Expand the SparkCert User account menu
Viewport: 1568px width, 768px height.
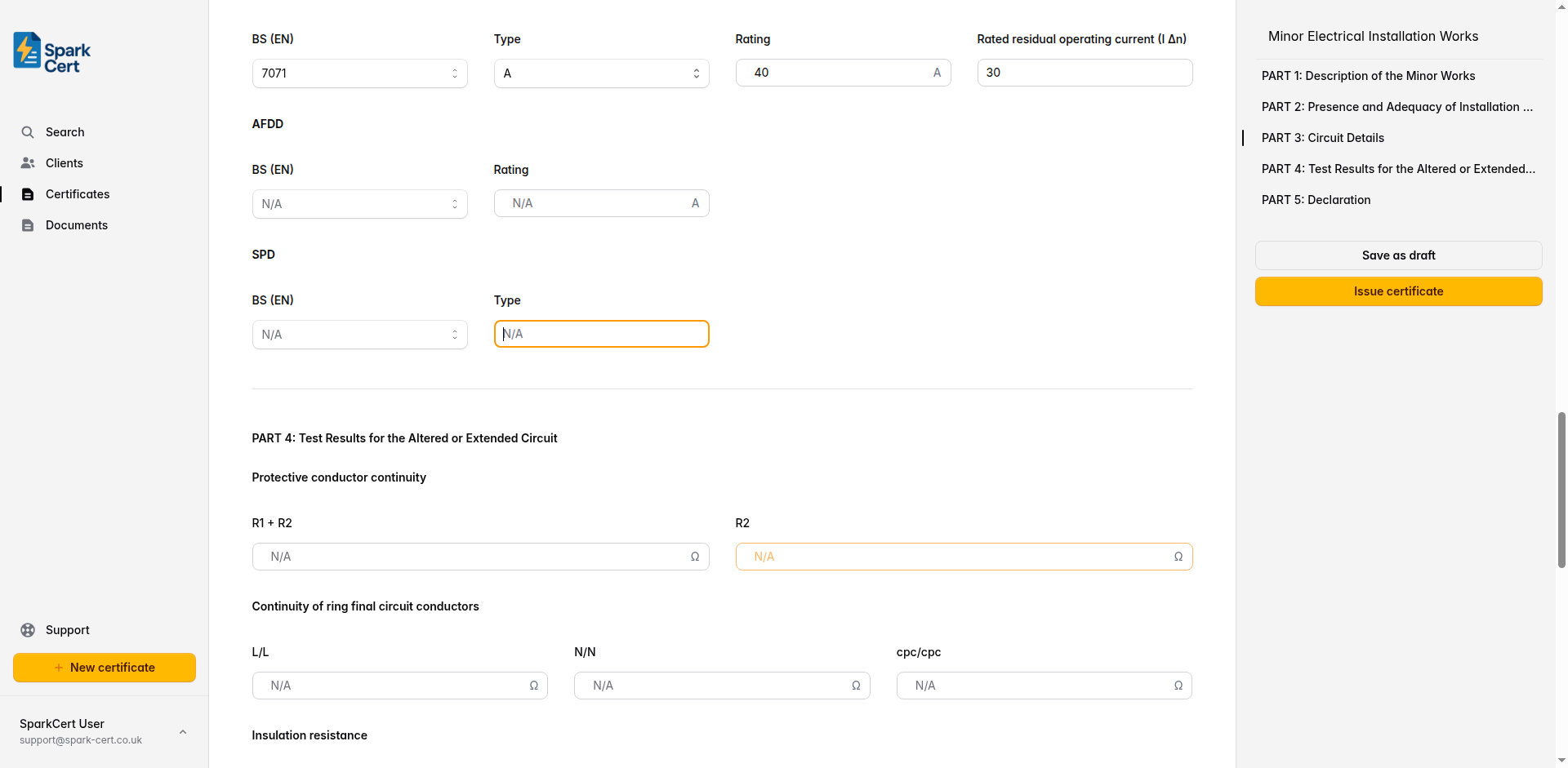pos(183,731)
